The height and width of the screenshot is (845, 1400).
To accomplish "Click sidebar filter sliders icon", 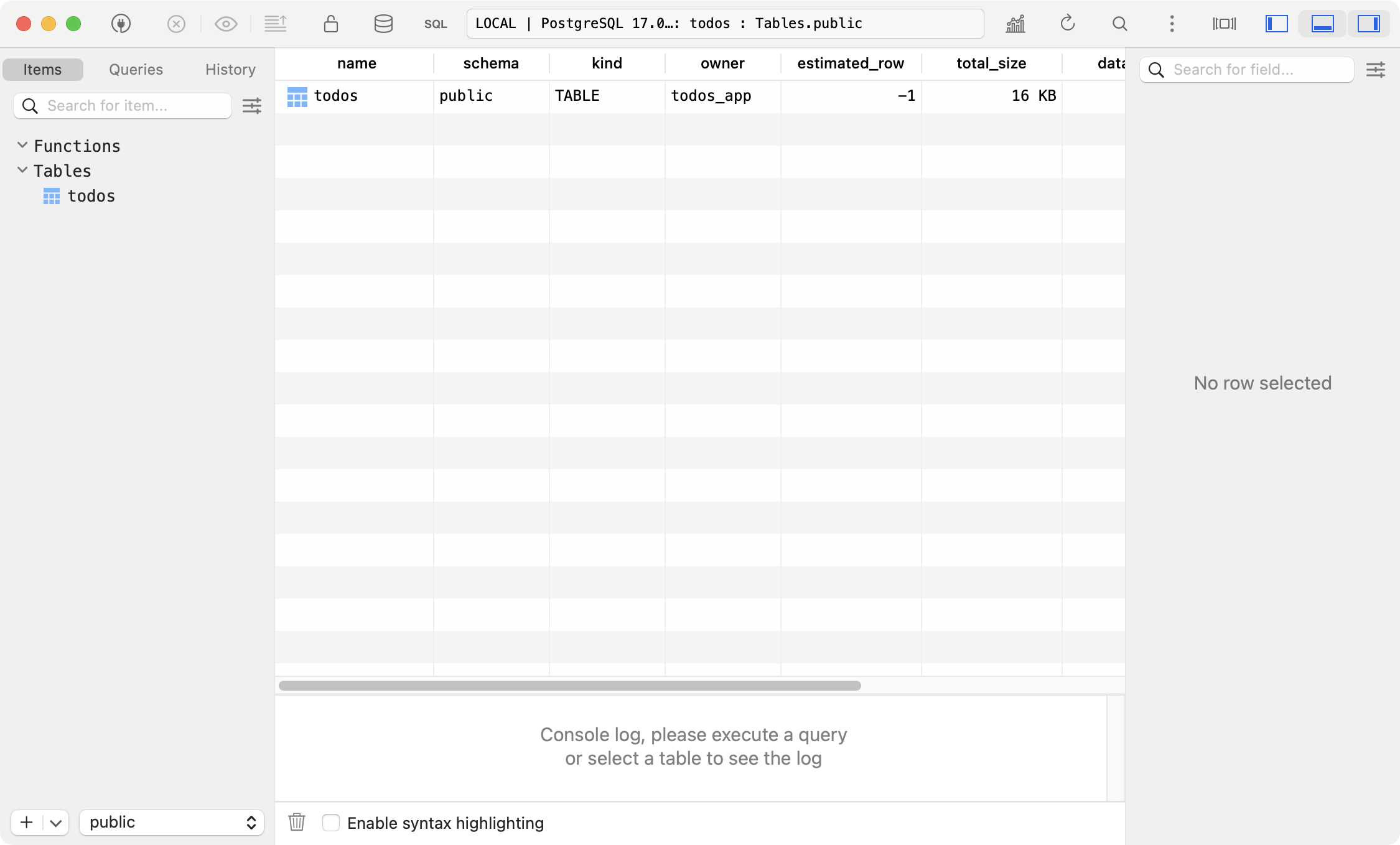I will point(252,106).
